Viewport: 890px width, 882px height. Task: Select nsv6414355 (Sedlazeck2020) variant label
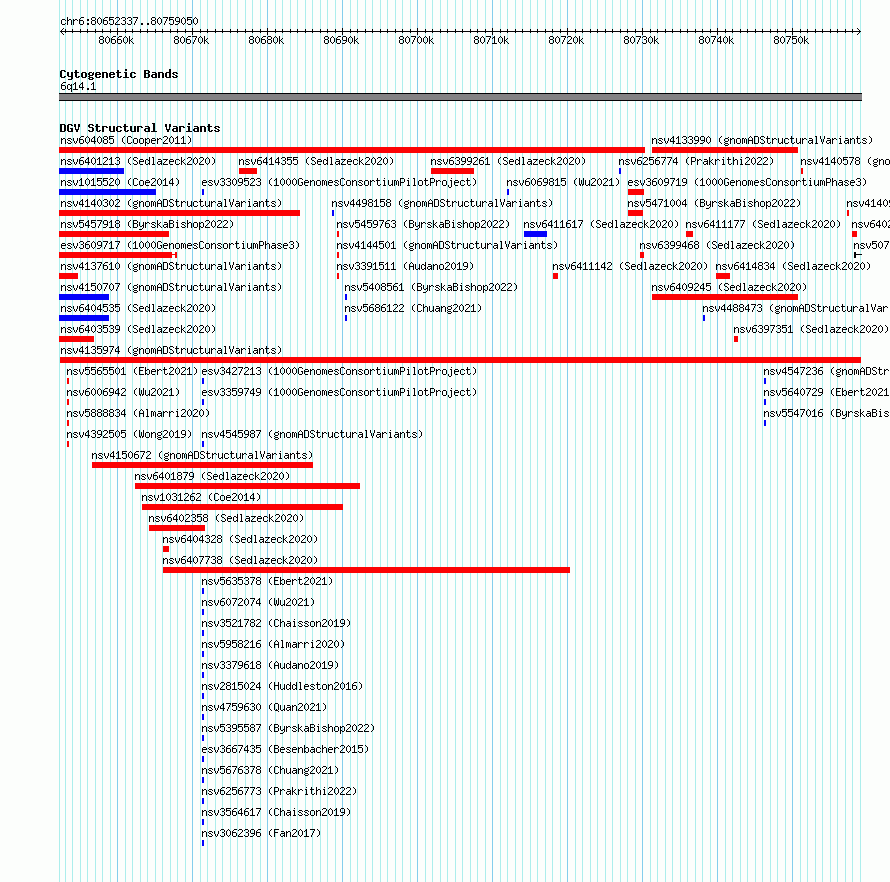click(316, 161)
